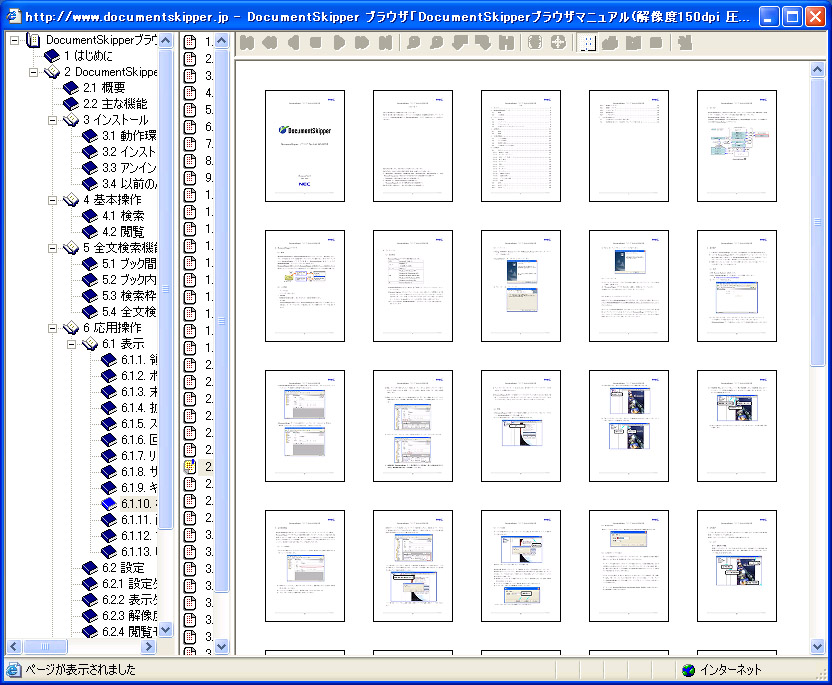Open the fifth page thumbnail with colored diagram
This screenshot has height=685, width=832.
[x=737, y=146]
